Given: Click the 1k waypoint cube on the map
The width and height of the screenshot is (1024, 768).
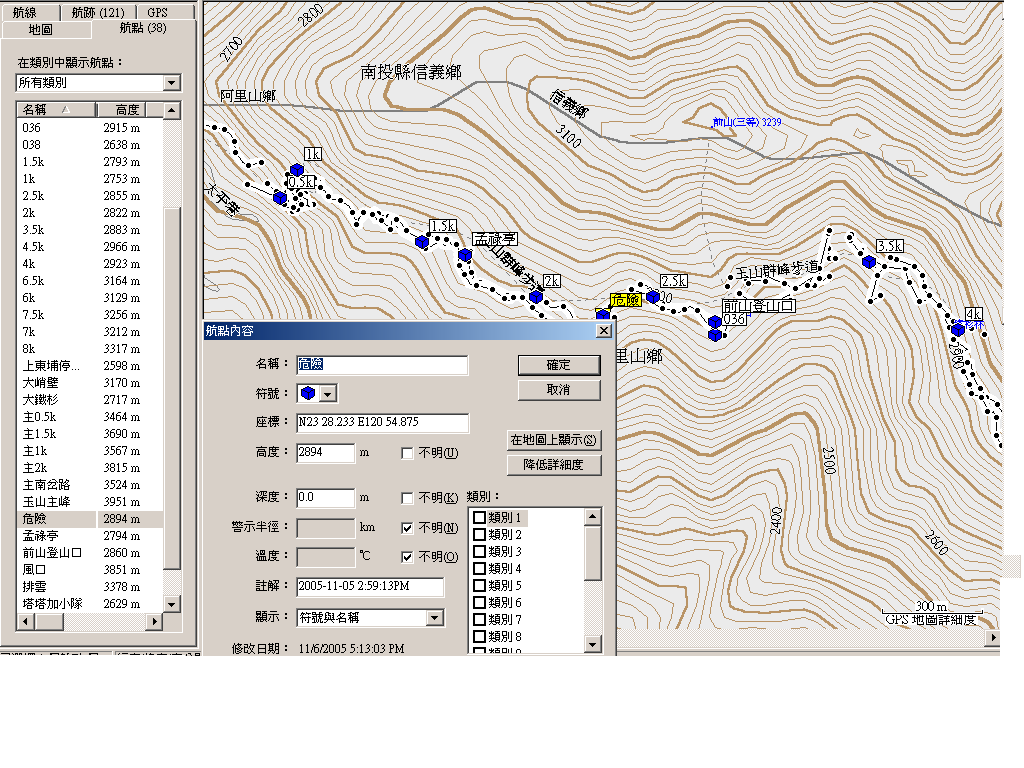Looking at the screenshot, I should coord(296,170).
